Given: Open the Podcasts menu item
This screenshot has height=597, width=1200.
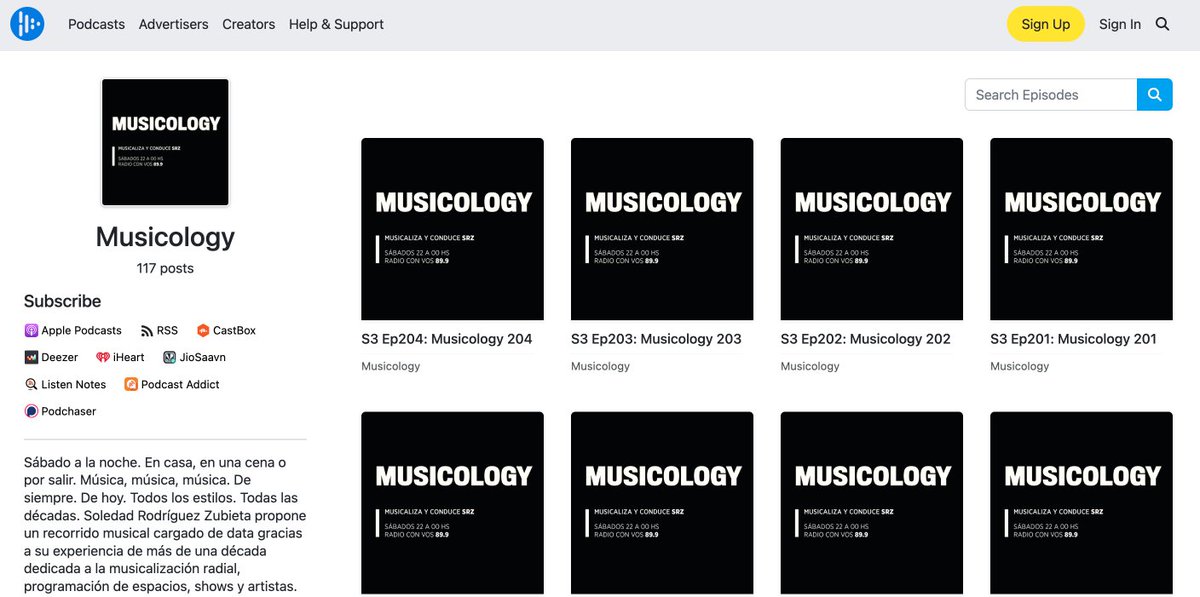Looking at the screenshot, I should (x=96, y=24).
